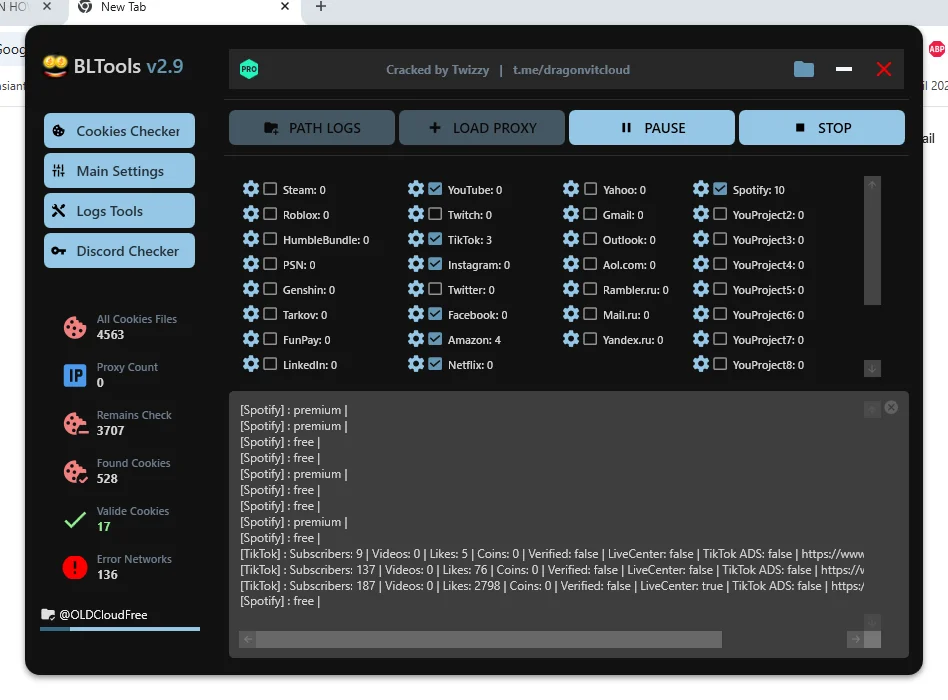Image resolution: width=948 pixels, height=700 pixels.
Task: Uncheck the Spotify checkbox
Action: (720, 189)
